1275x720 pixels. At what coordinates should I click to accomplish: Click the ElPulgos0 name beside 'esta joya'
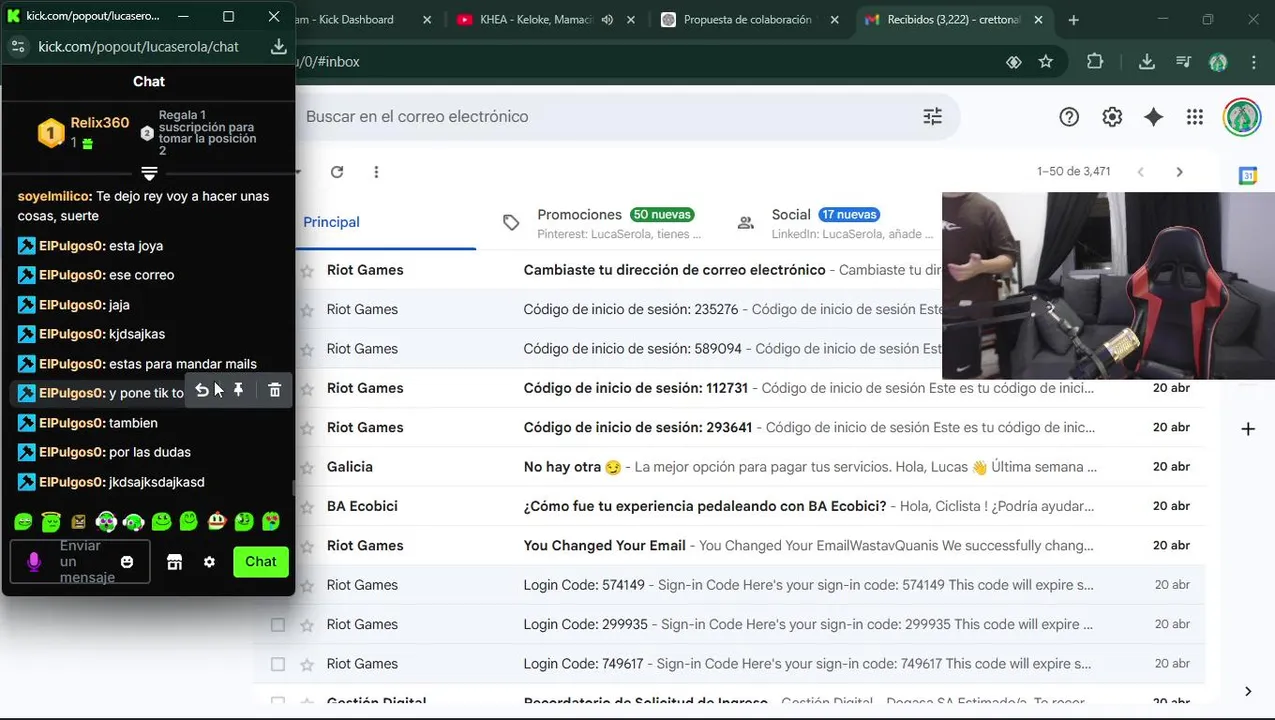72,246
